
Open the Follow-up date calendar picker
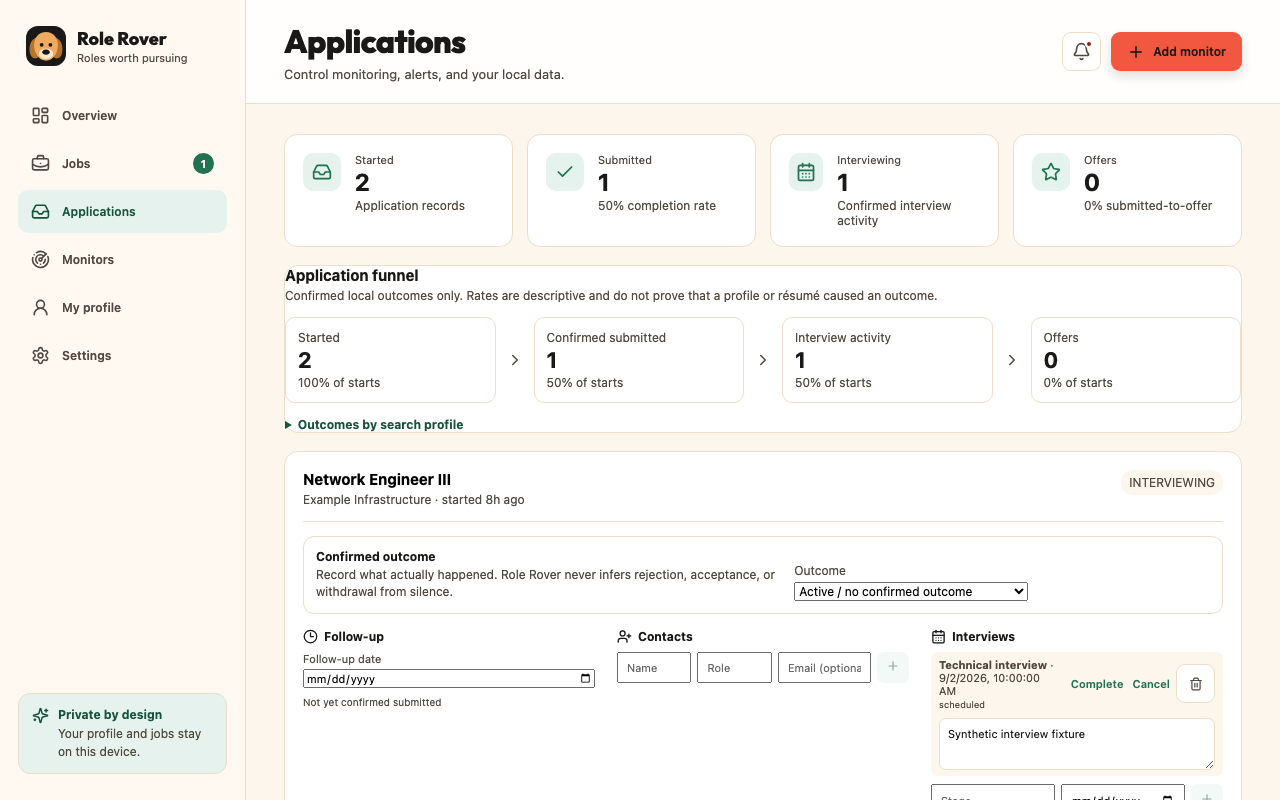tap(585, 679)
